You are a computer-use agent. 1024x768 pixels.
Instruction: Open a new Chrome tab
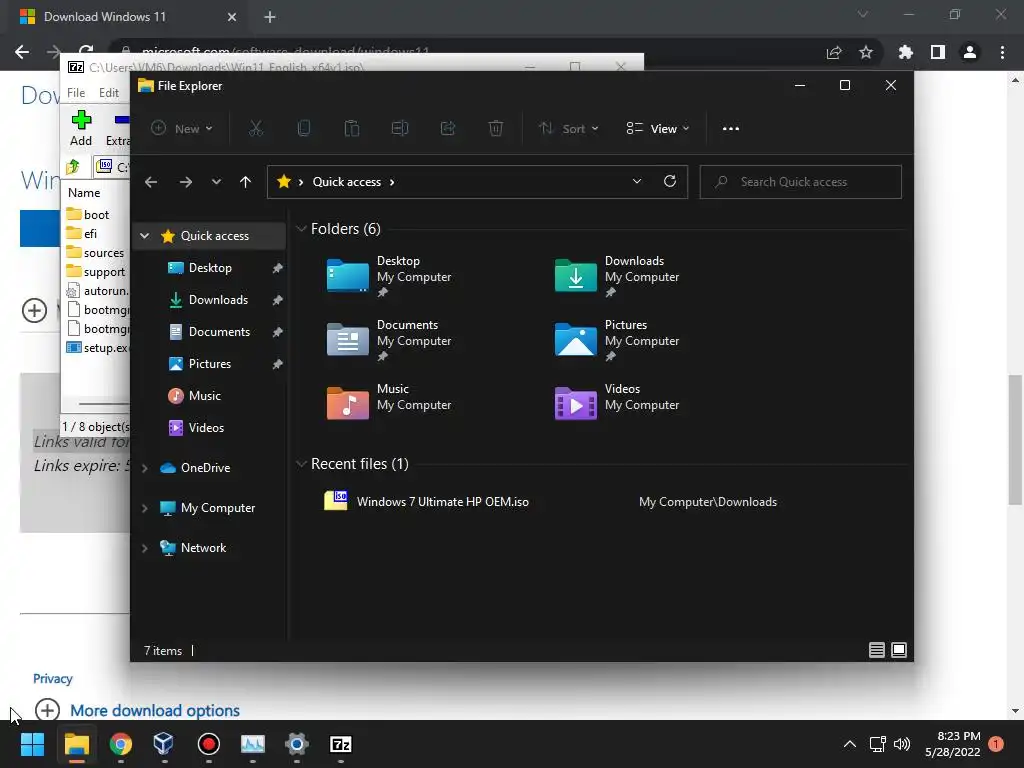pyautogui.click(x=270, y=17)
